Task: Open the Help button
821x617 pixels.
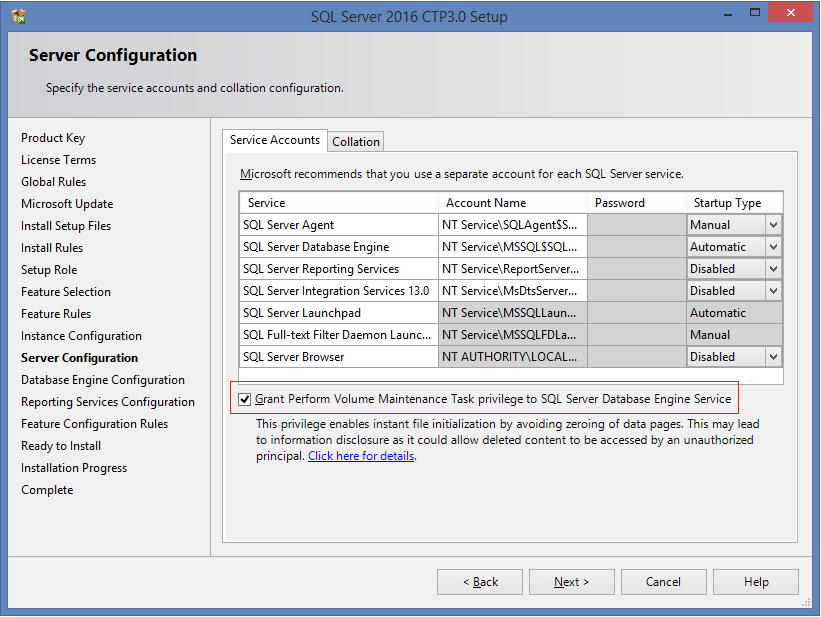Action: [x=756, y=582]
